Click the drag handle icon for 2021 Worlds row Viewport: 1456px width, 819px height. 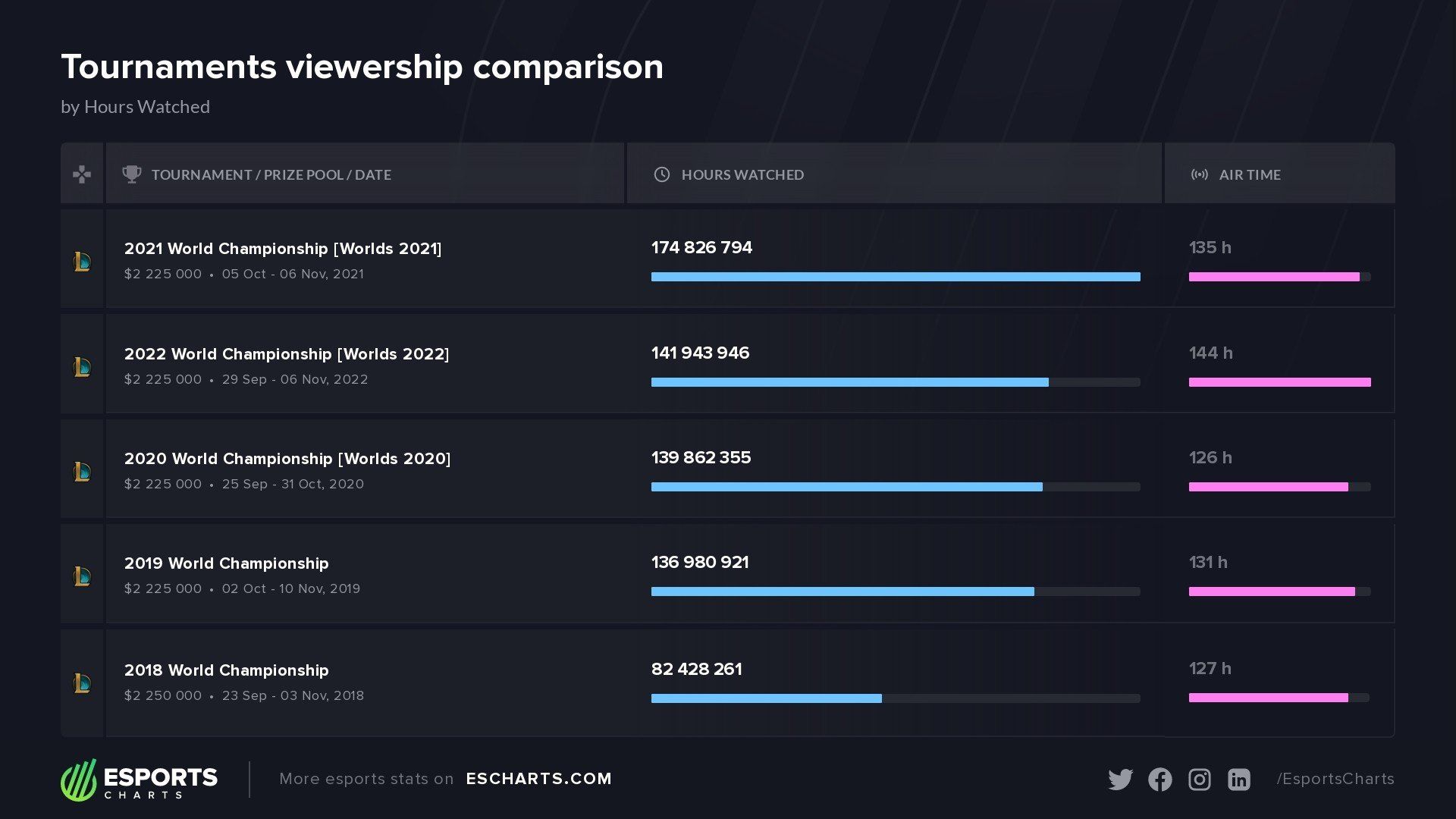[x=82, y=259]
